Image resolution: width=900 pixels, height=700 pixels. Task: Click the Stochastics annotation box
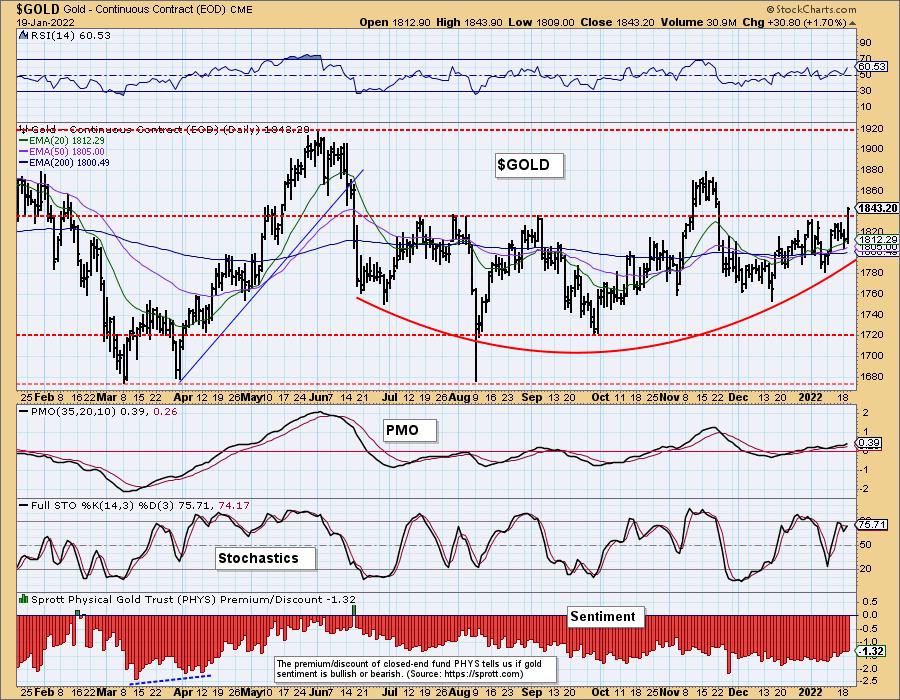[266, 558]
